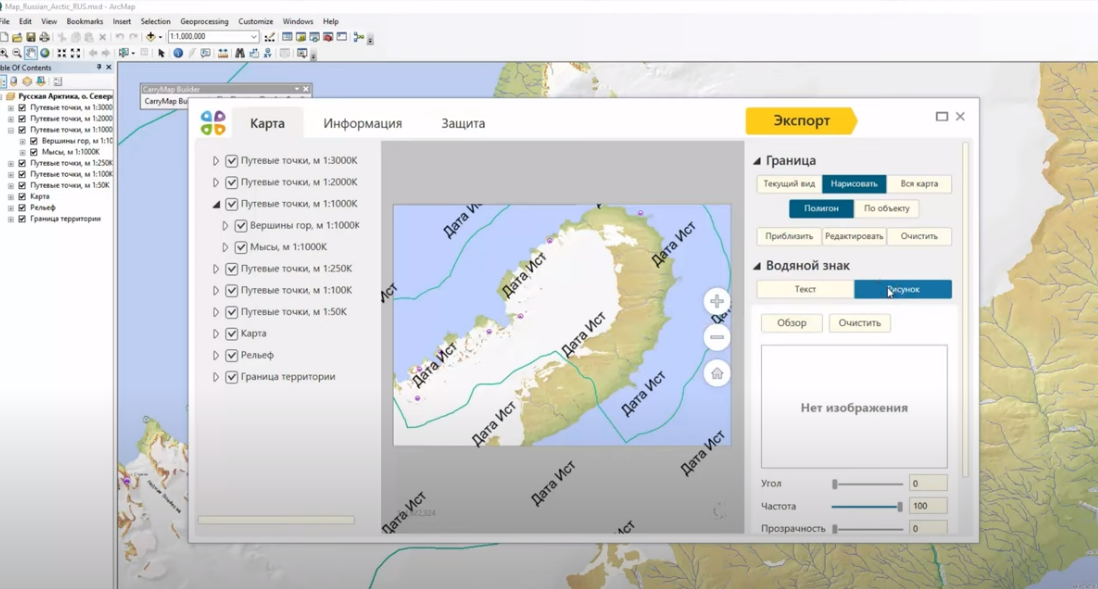This screenshot has width=1098, height=589.
Task: Click the Частота slider handle
Action: [x=899, y=507]
